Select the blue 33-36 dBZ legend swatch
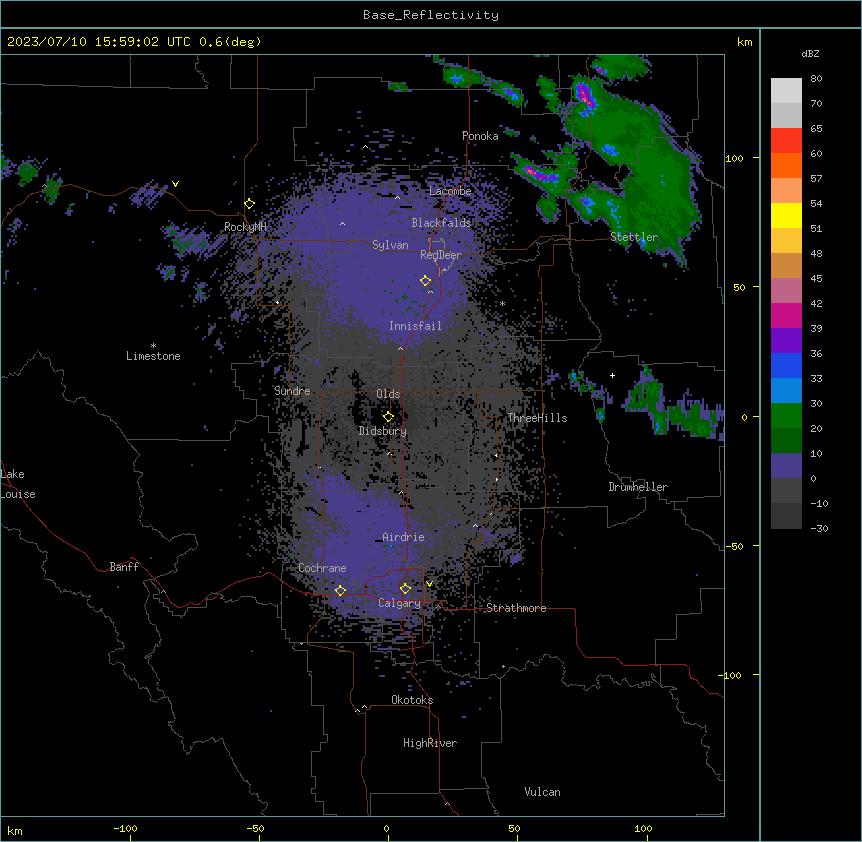The height and width of the screenshot is (842, 862). point(786,365)
